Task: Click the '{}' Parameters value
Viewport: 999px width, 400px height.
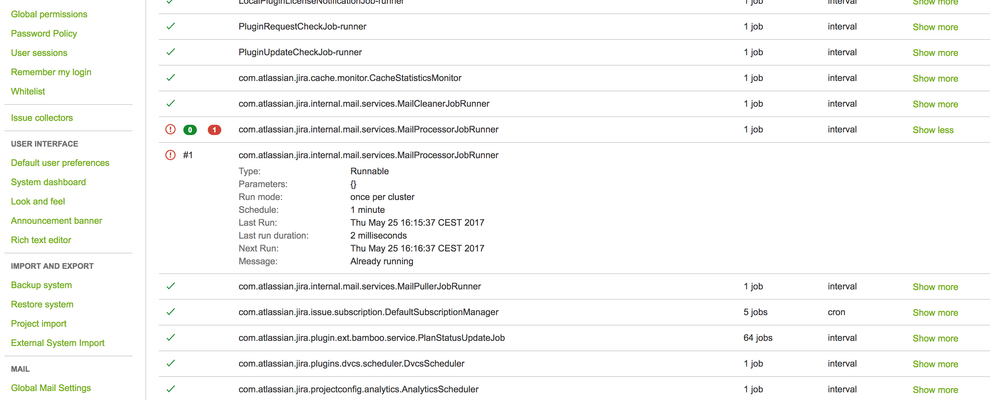Action: point(354,184)
